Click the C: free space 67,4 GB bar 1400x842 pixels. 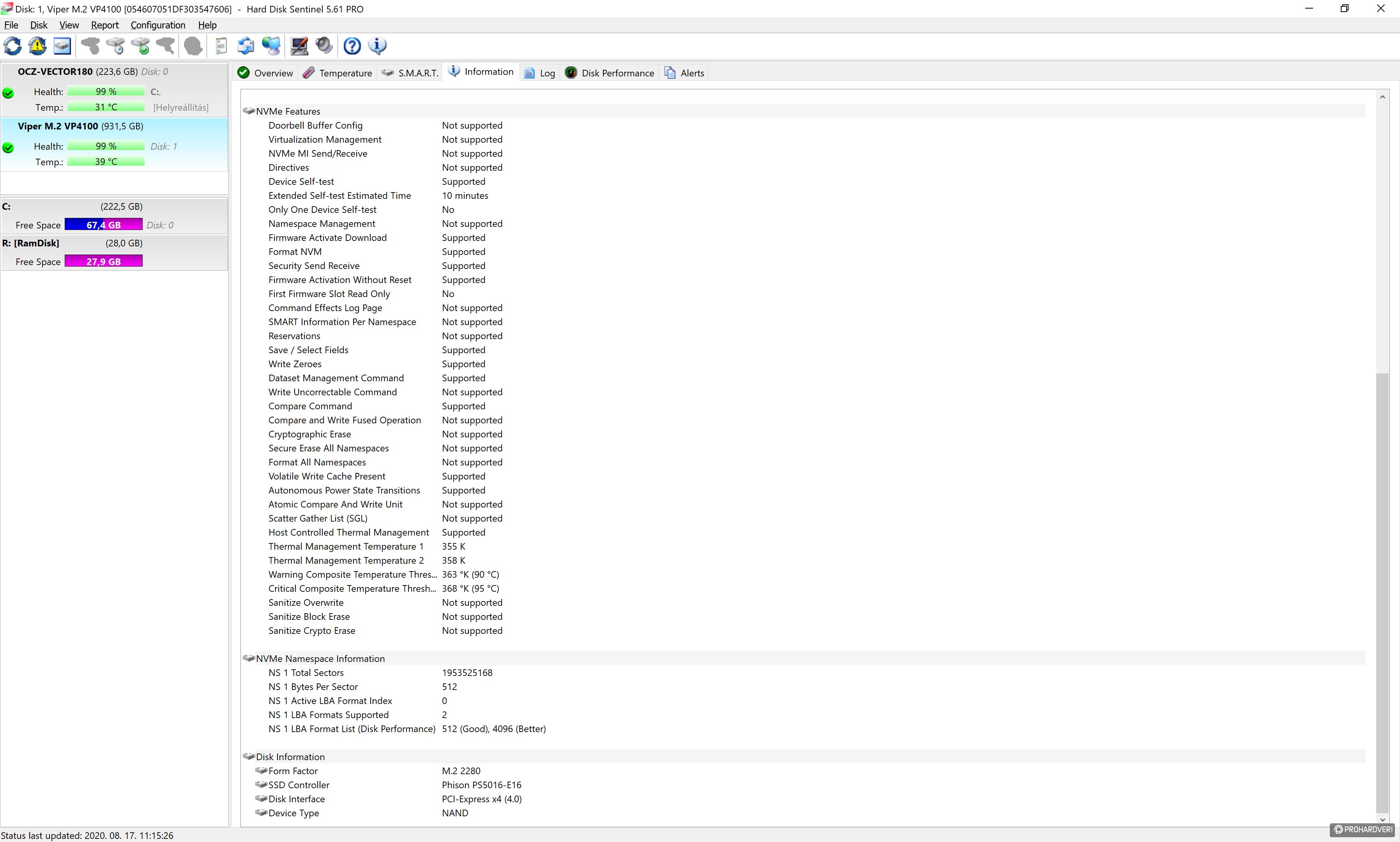click(x=103, y=225)
